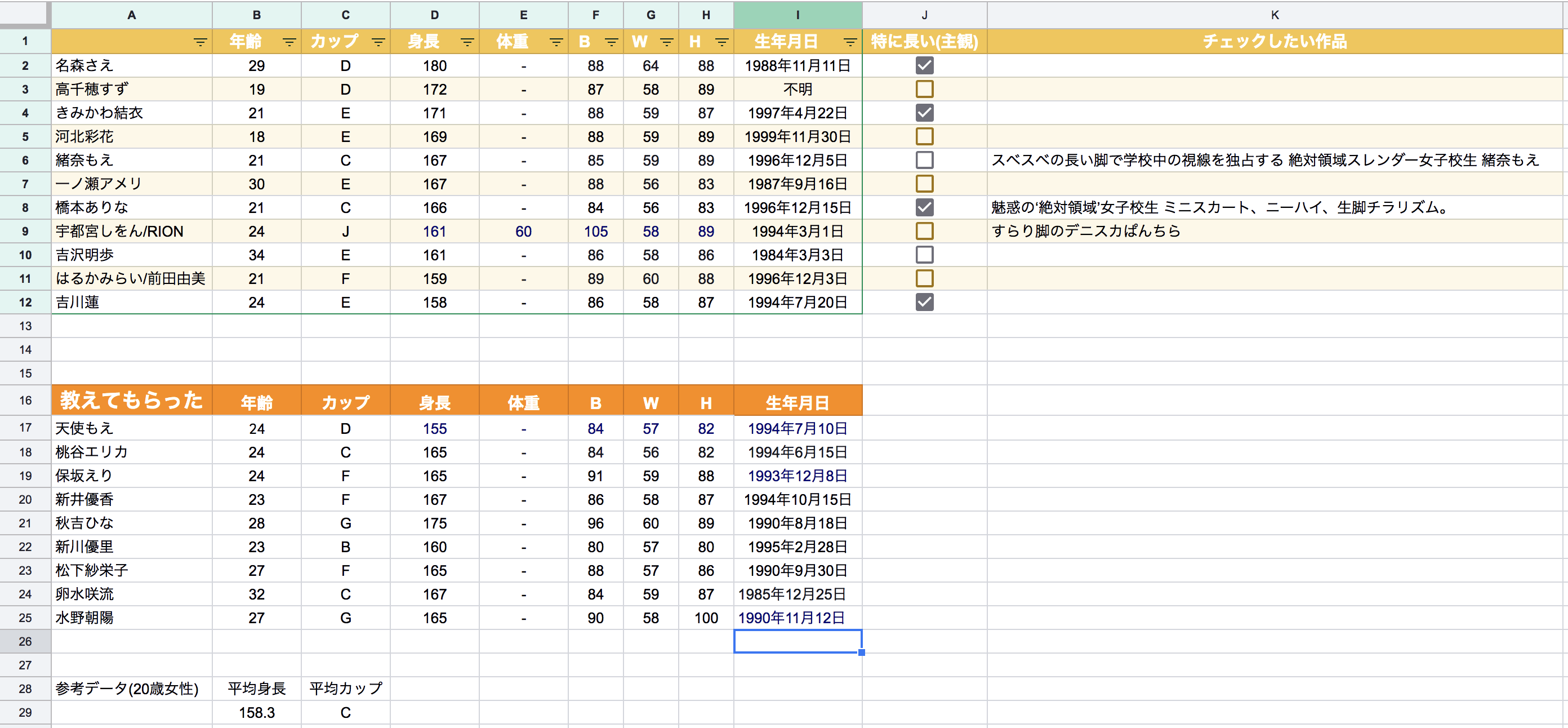Open filter icon beside W header
This screenshot has height=728, width=1568.
click(666, 42)
